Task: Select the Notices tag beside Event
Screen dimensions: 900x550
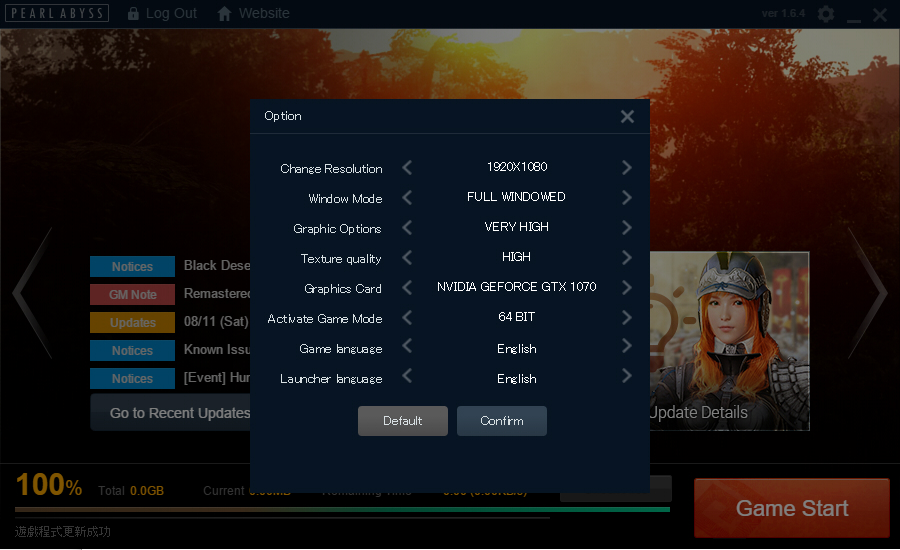Action: point(133,378)
